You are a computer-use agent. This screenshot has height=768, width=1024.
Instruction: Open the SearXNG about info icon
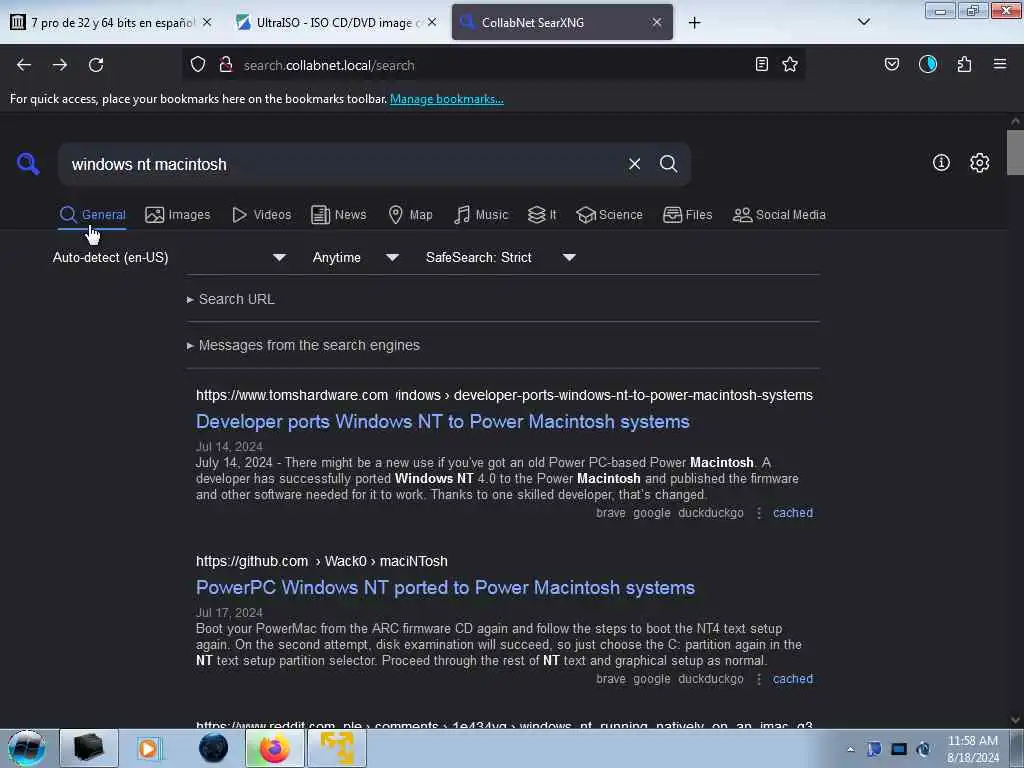click(941, 163)
